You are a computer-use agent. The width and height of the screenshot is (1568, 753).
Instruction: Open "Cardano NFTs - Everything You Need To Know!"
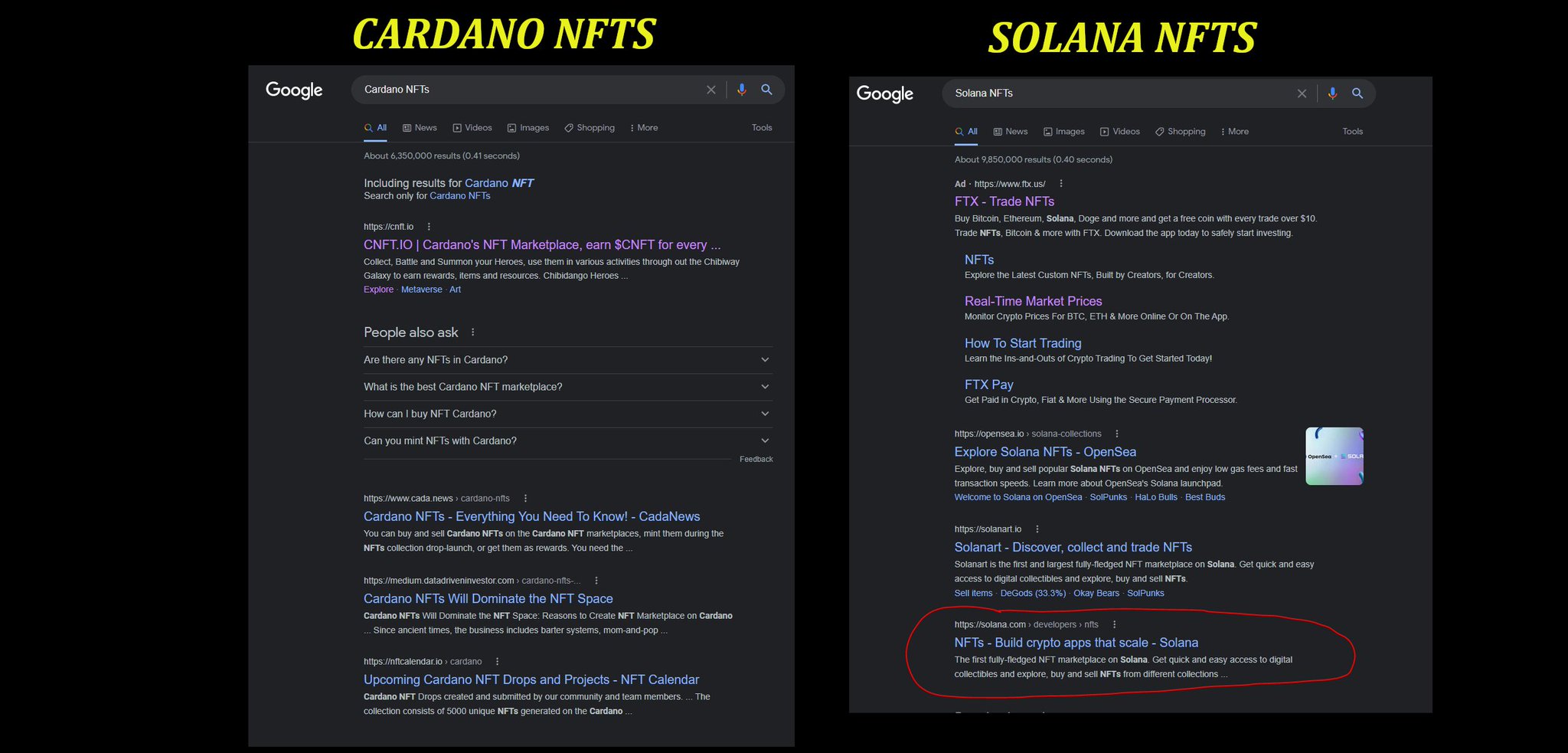pyautogui.click(x=532, y=517)
